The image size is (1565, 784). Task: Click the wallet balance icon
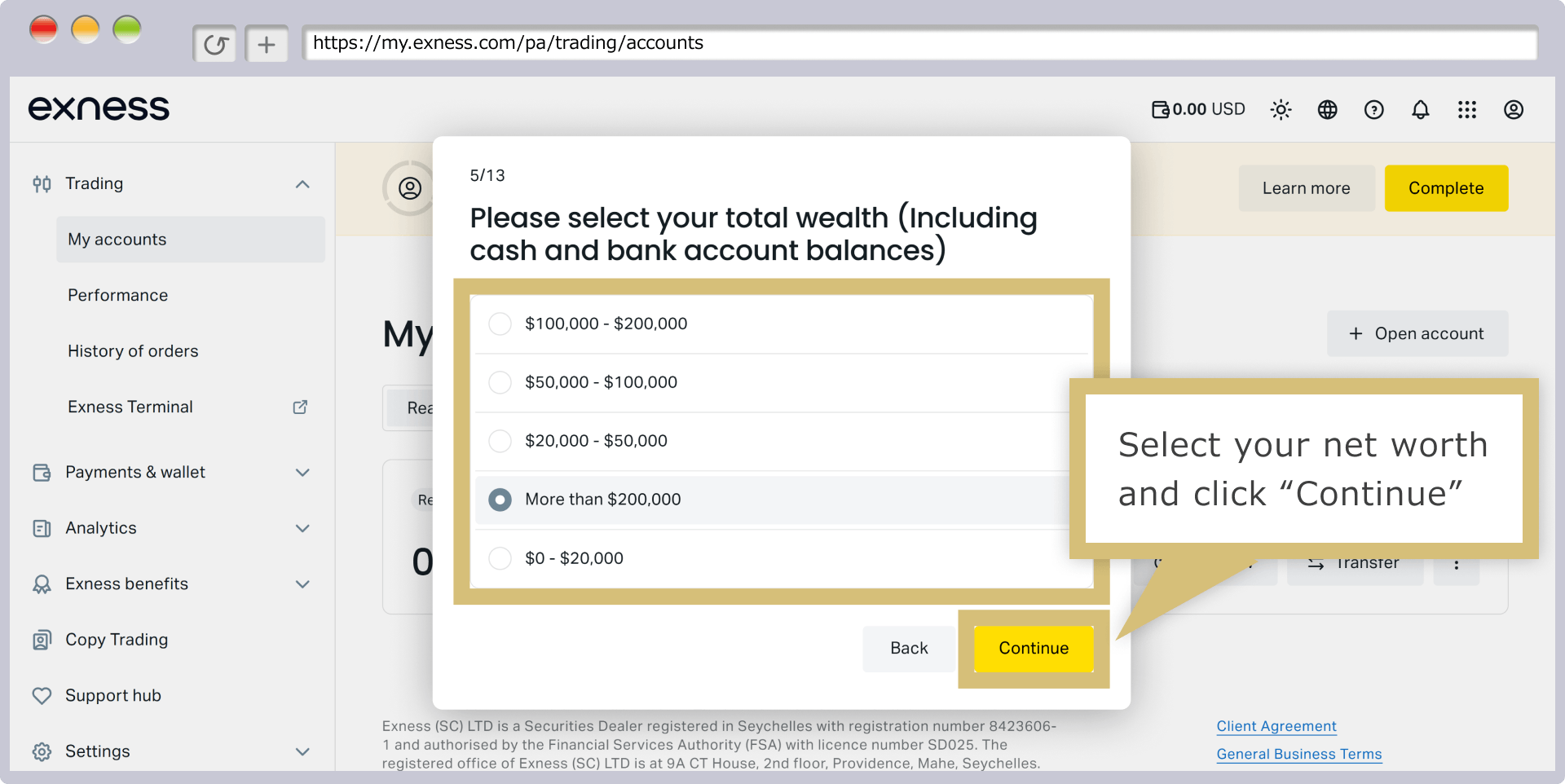pos(1160,109)
